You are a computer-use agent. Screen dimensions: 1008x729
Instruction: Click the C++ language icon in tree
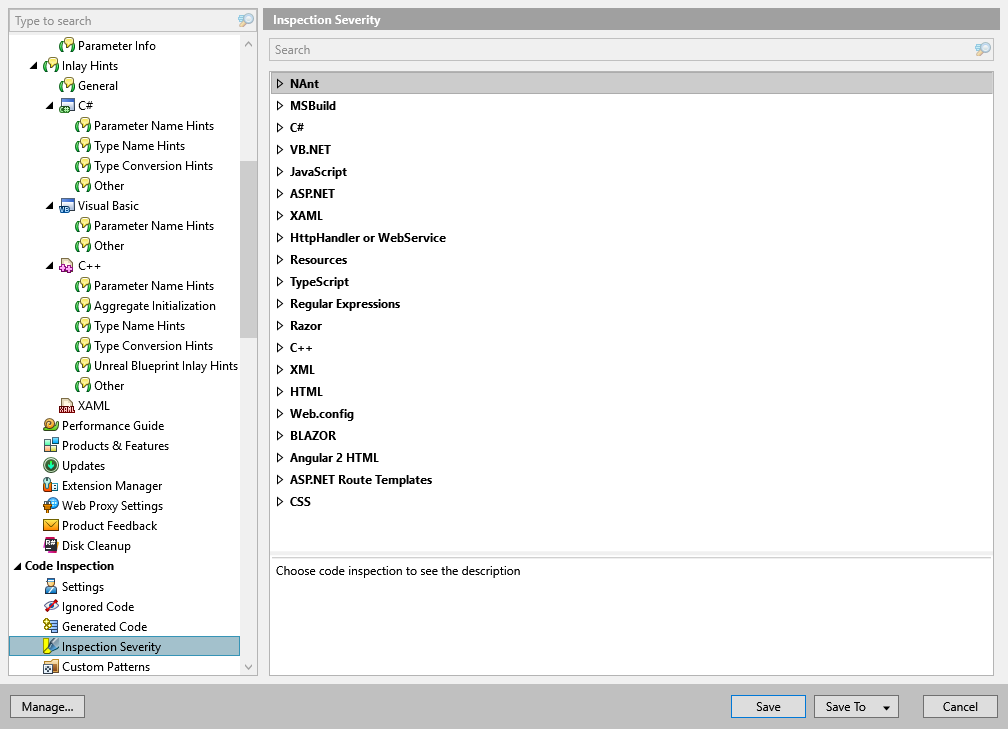(66, 266)
